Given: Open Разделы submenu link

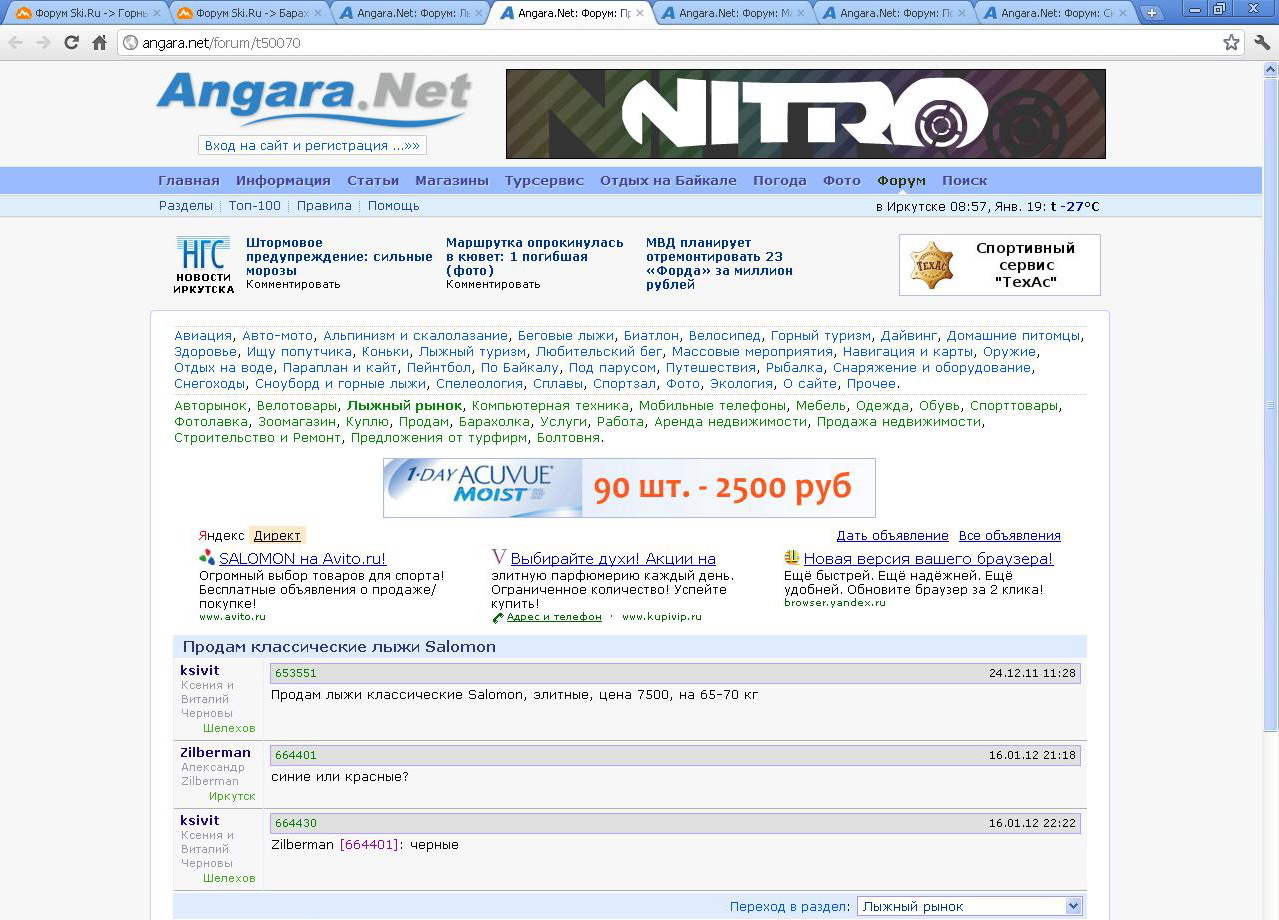Looking at the screenshot, I should (x=186, y=206).
